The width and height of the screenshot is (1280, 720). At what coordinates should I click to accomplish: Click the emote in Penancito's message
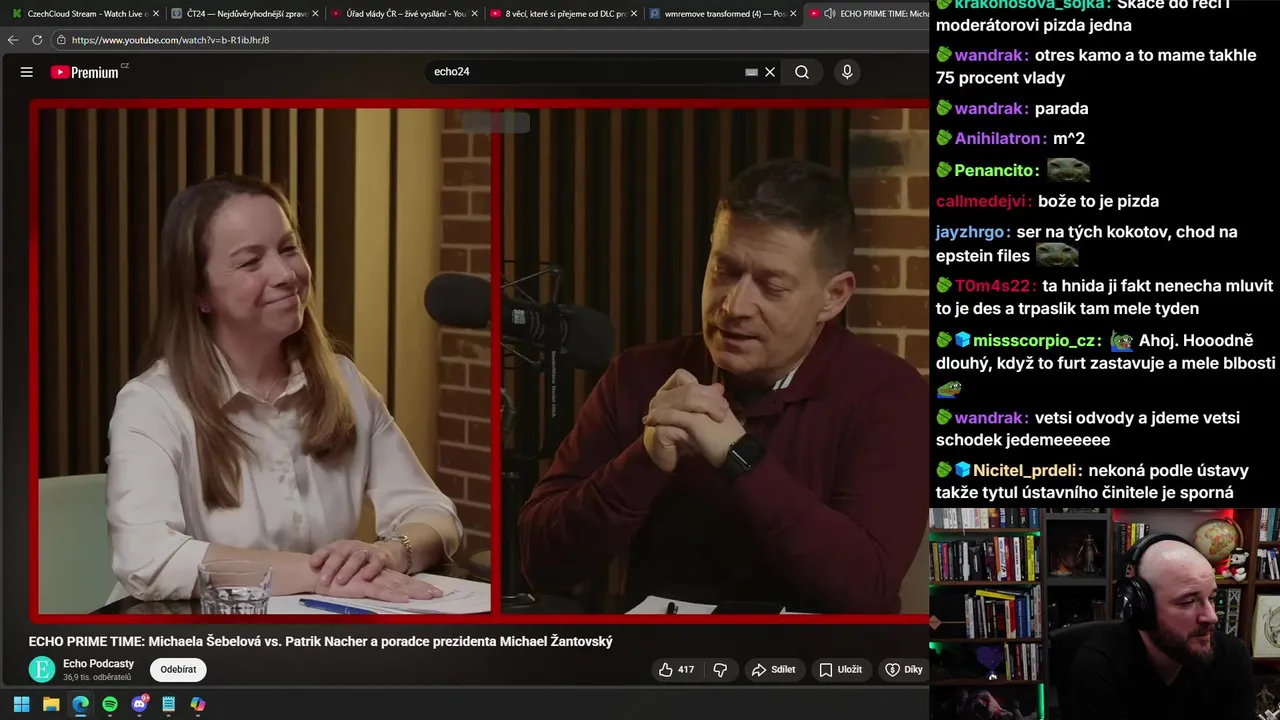click(1068, 170)
